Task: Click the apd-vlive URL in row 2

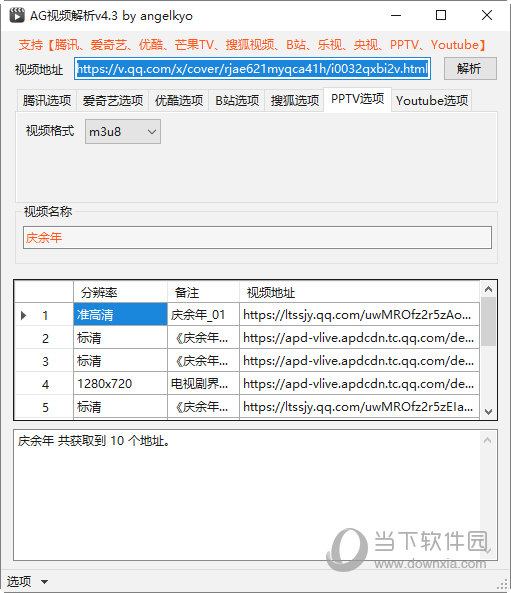Action: [x=359, y=338]
